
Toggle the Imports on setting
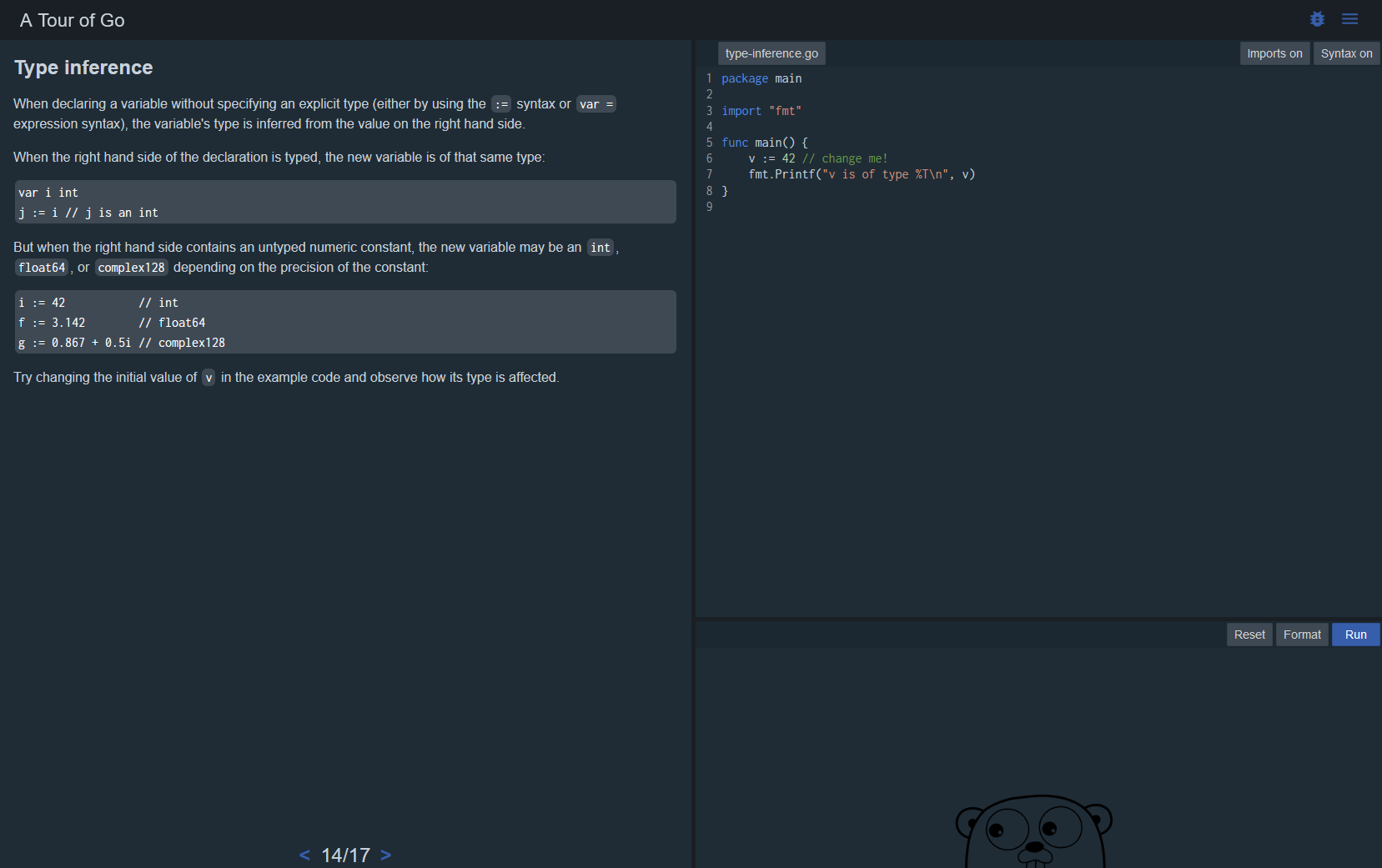click(1274, 53)
